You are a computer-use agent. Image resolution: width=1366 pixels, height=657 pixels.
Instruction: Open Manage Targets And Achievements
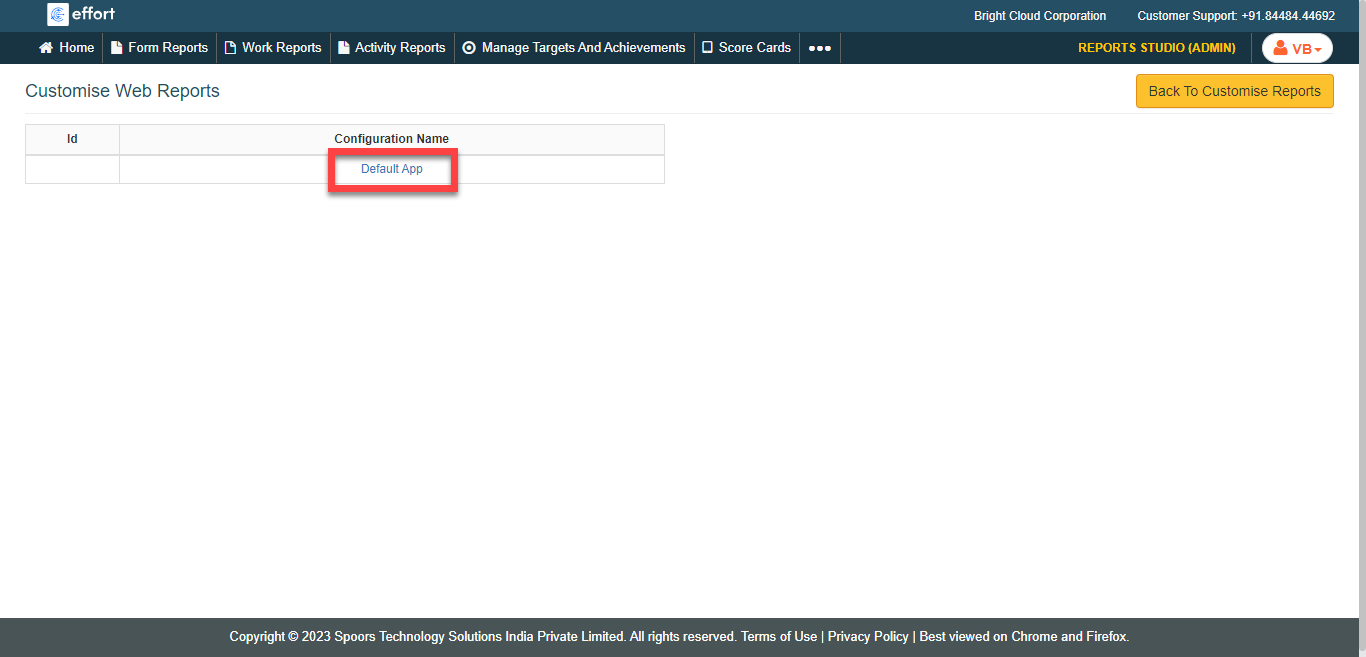pyautogui.click(x=574, y=48)
